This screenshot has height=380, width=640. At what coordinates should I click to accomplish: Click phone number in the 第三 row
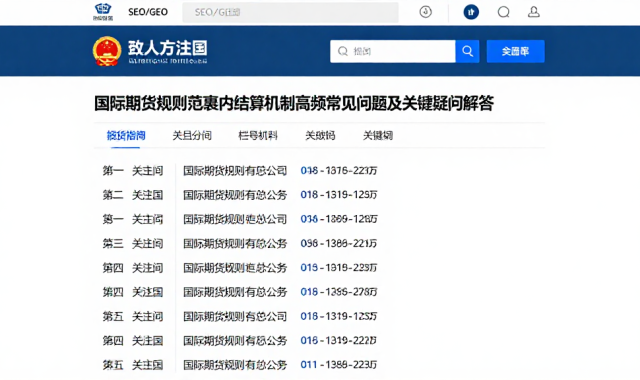tap(339, 243)
